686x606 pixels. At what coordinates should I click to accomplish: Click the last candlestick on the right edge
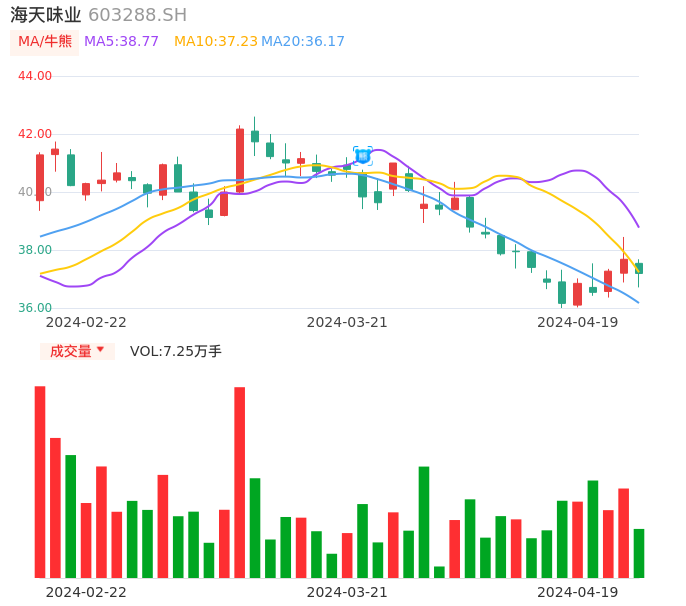[x=639, y=268]
